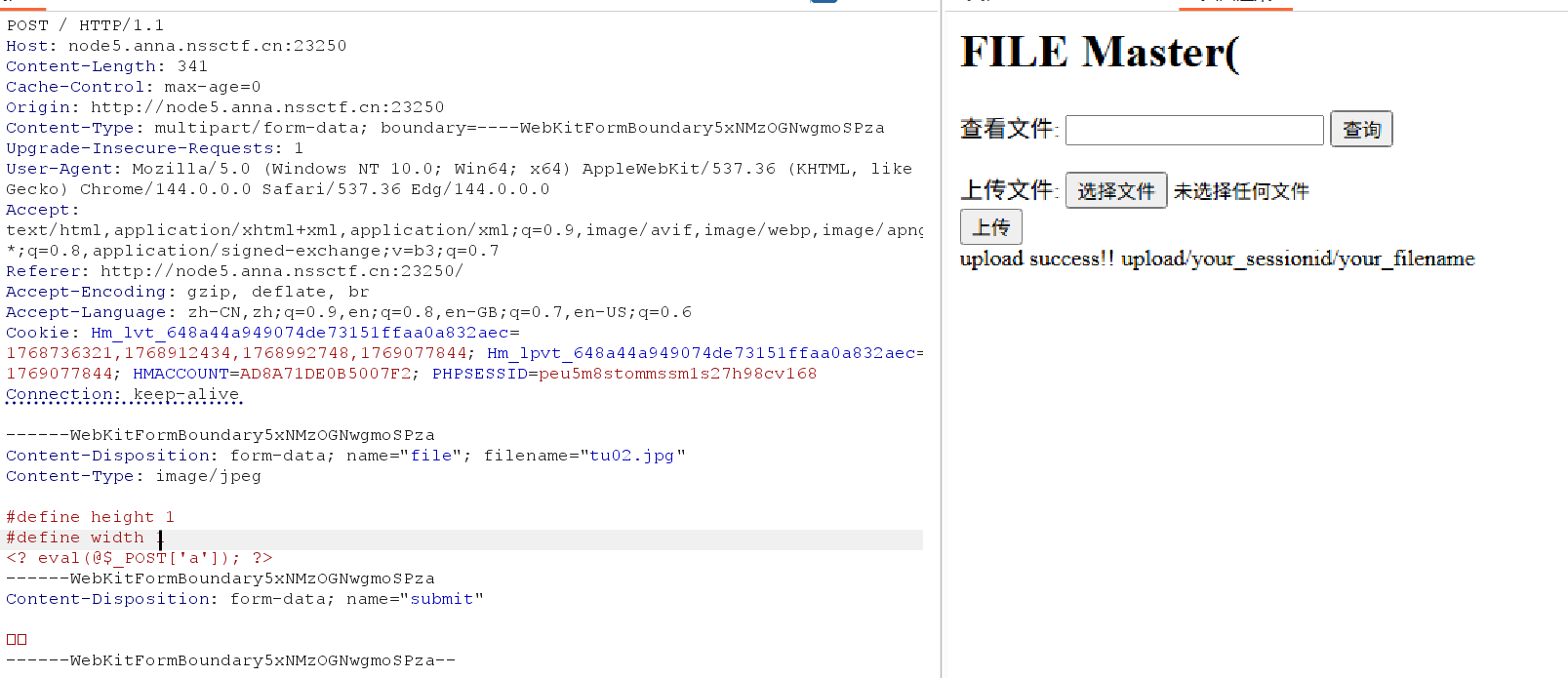Click the Referer header line

235,271
